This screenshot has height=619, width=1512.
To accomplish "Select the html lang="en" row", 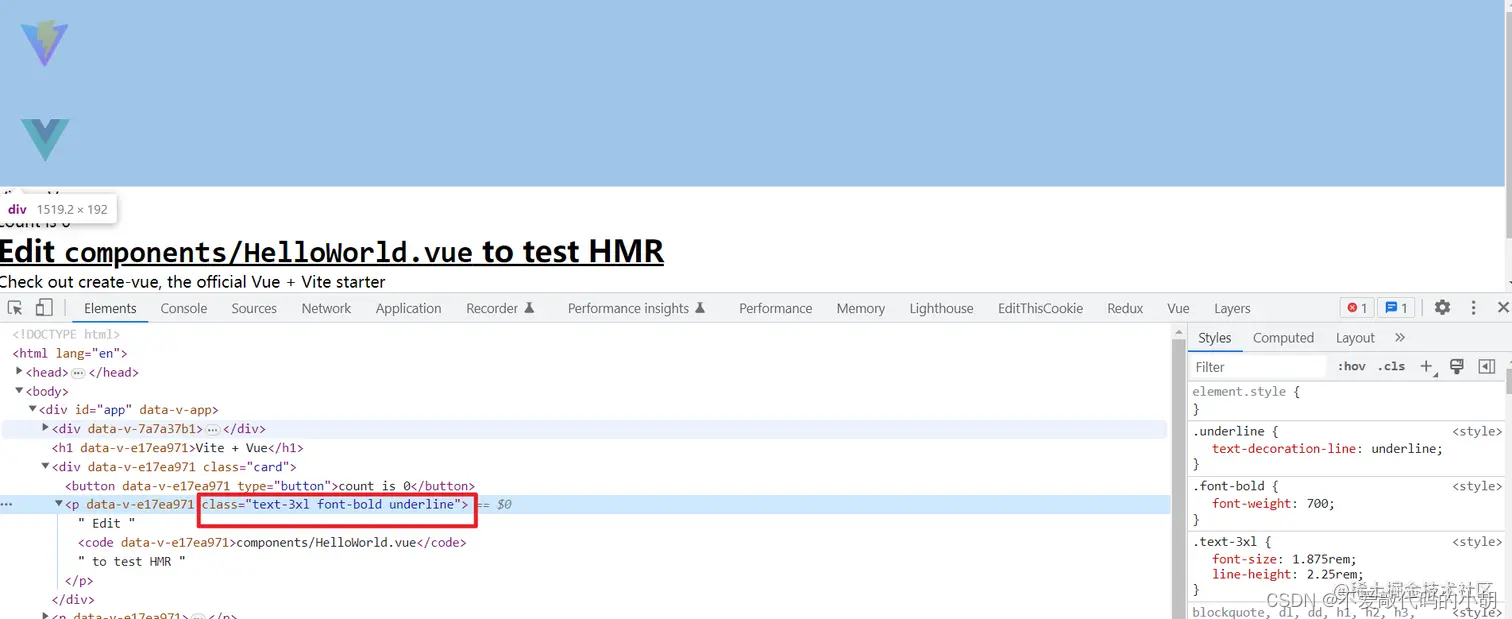I will pyautogui.click(x=70, y=353).
